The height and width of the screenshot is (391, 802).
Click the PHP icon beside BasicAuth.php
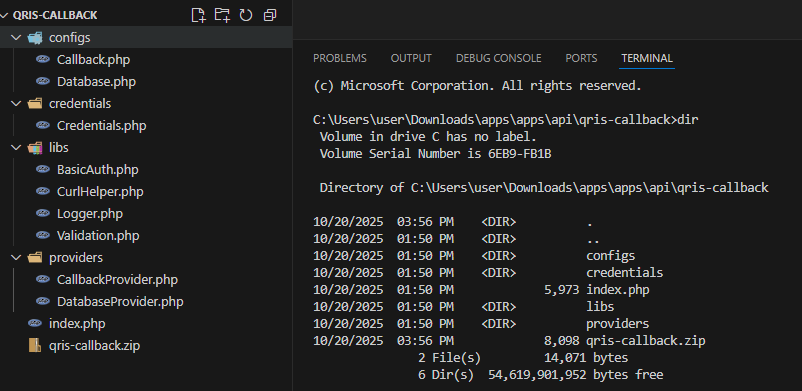[43, 169]
